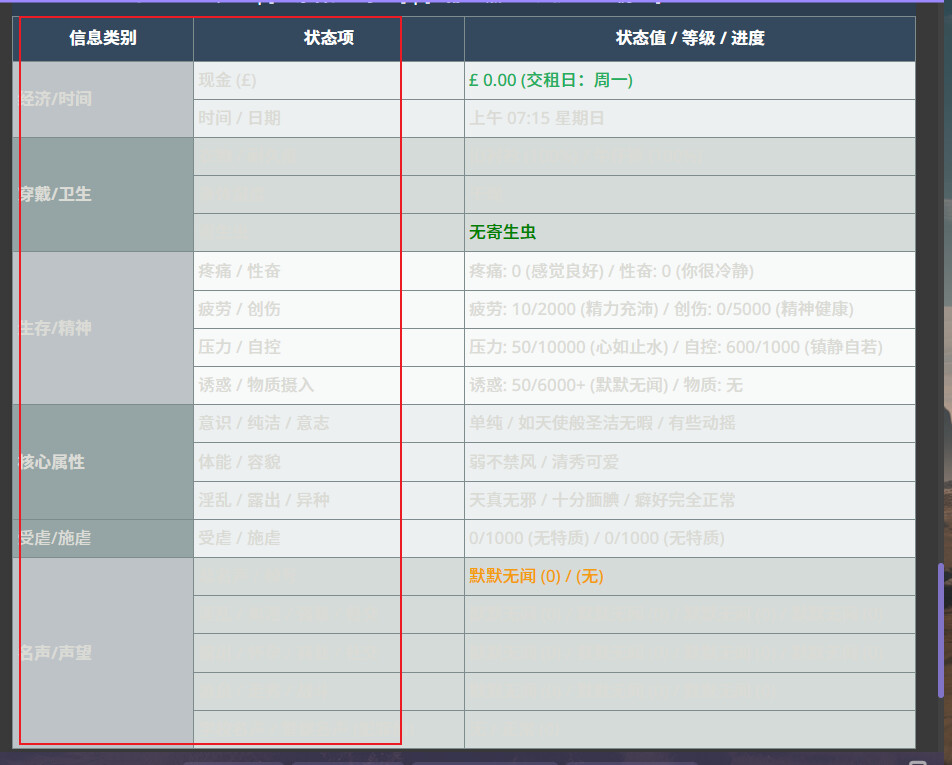This screenshot has width=952, height=765.
Task: Click the 疲劳 / 创伤 status item
Action: coord(328,309)
